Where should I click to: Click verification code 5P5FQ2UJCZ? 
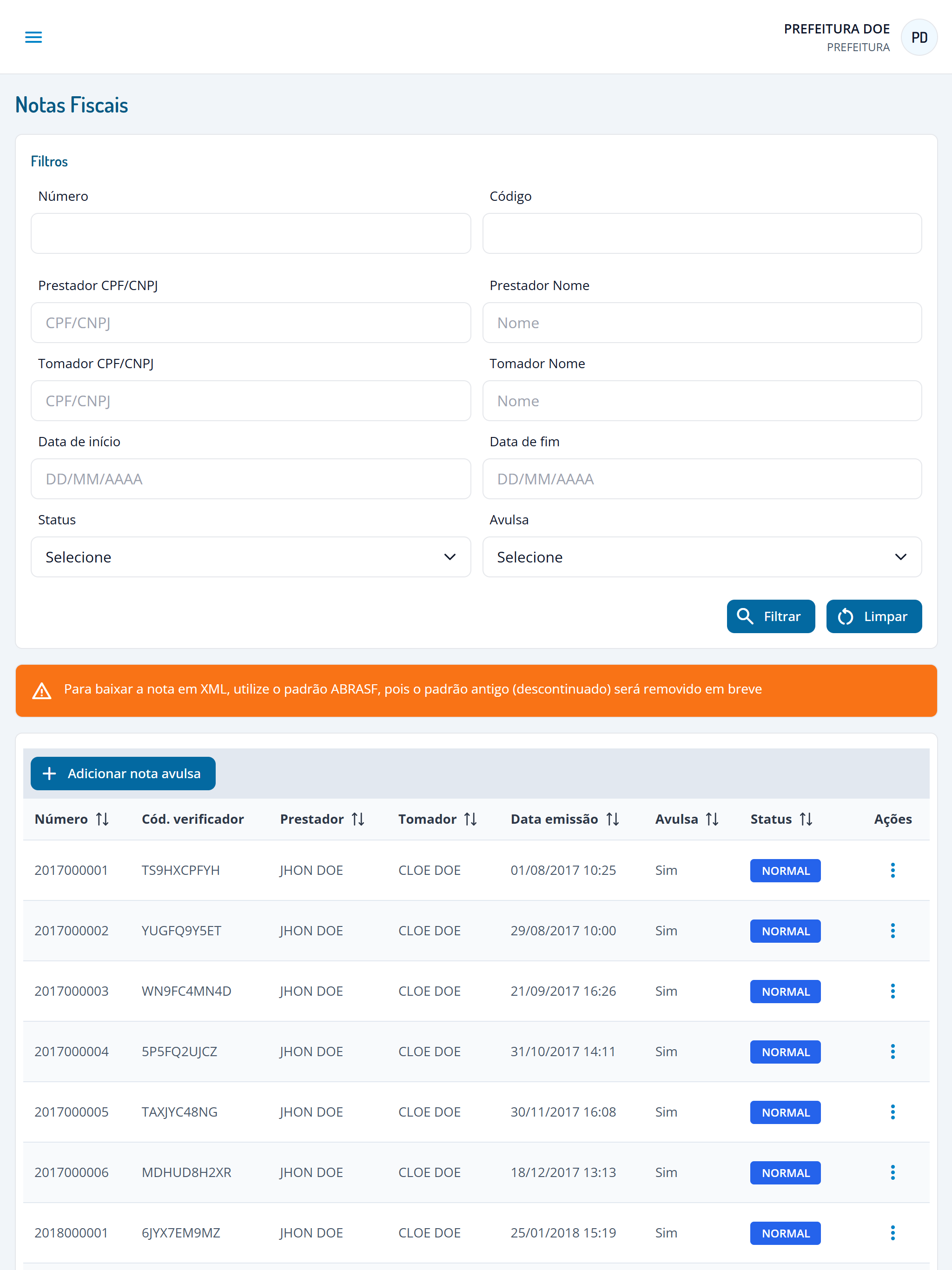tap(180, 1052)
